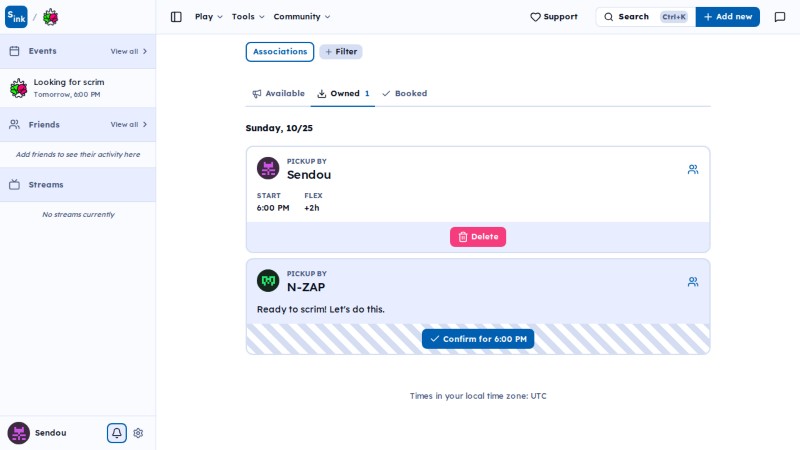The image size is (800, 450).
Task: Click the Sendou username in sidebar
Action: [x=51, y=433]
